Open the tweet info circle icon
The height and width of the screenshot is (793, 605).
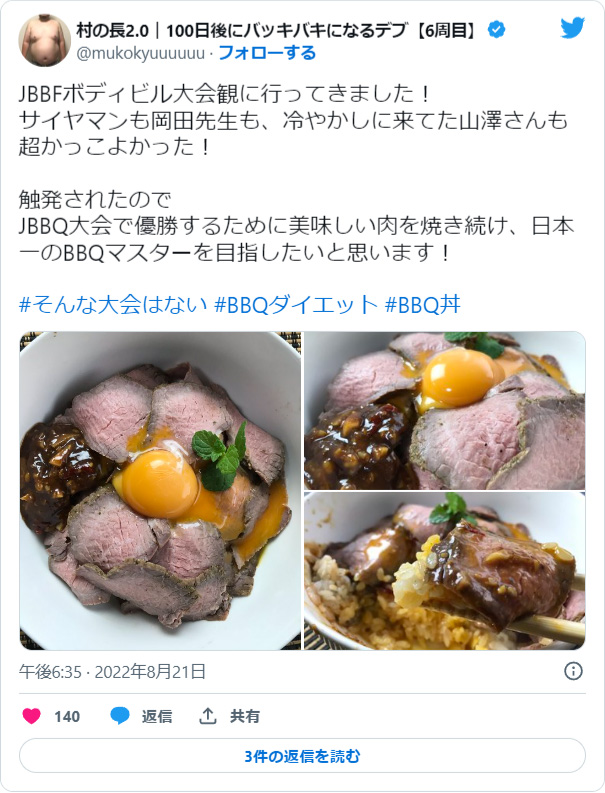pos(573,671)
